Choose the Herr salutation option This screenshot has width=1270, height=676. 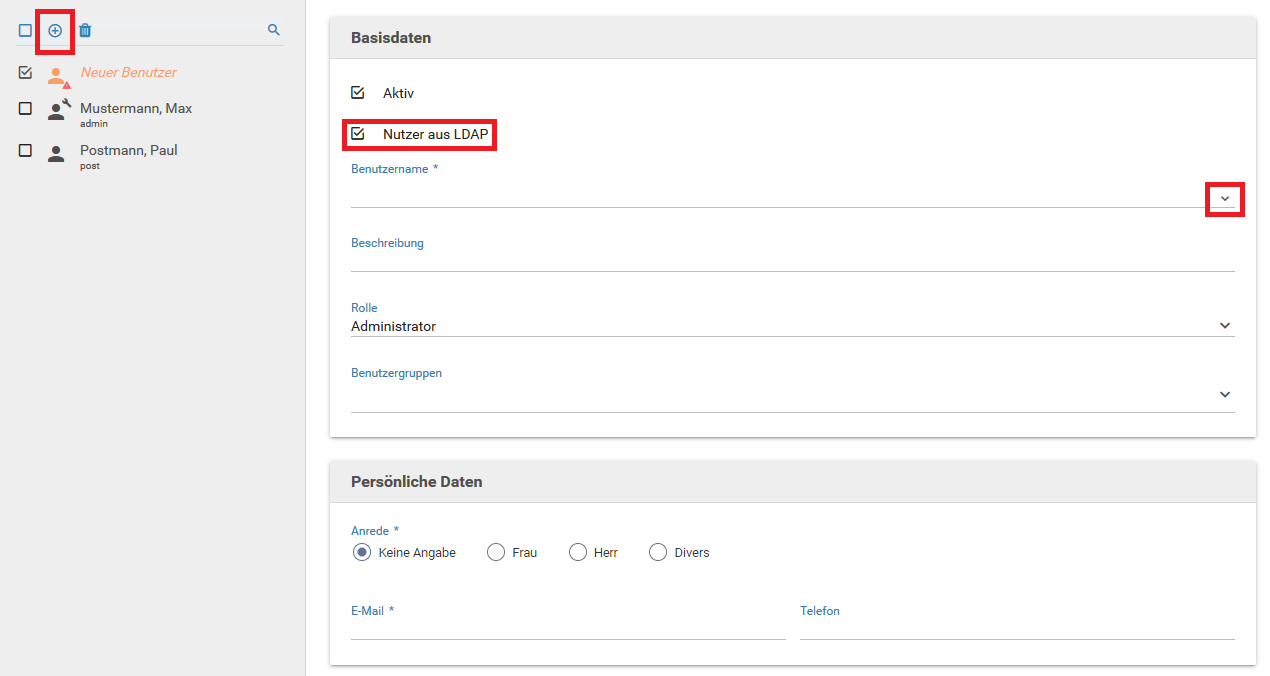pyautogui.click(x=578, y=552)
